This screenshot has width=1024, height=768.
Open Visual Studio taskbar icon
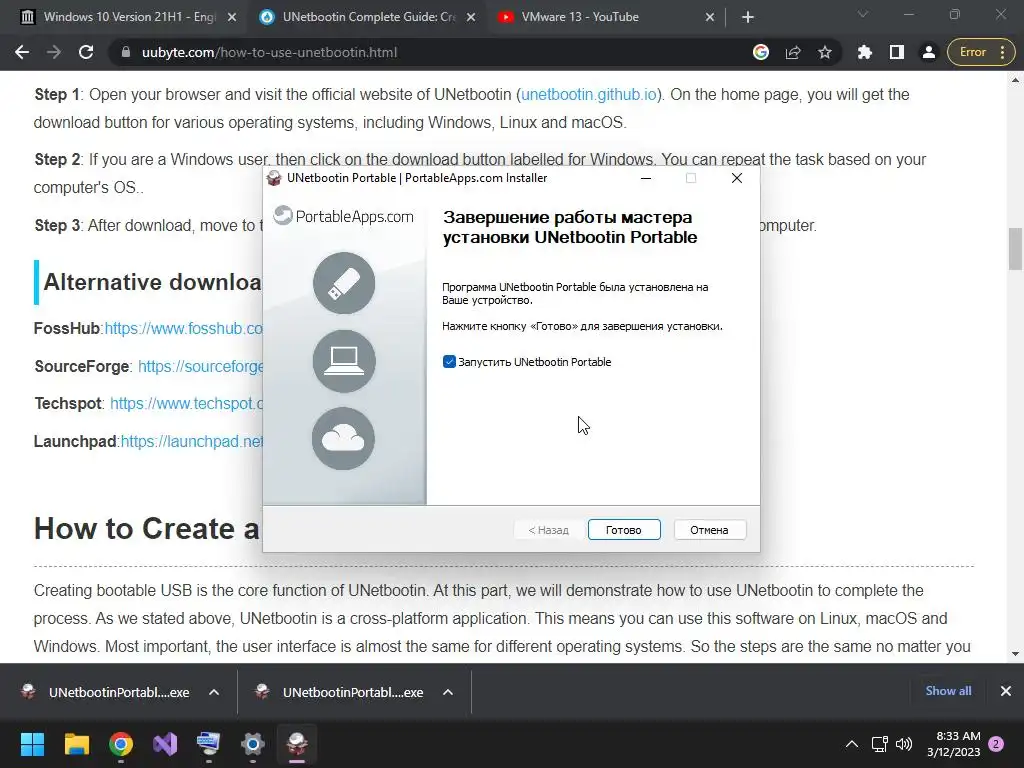coord(165,744)
